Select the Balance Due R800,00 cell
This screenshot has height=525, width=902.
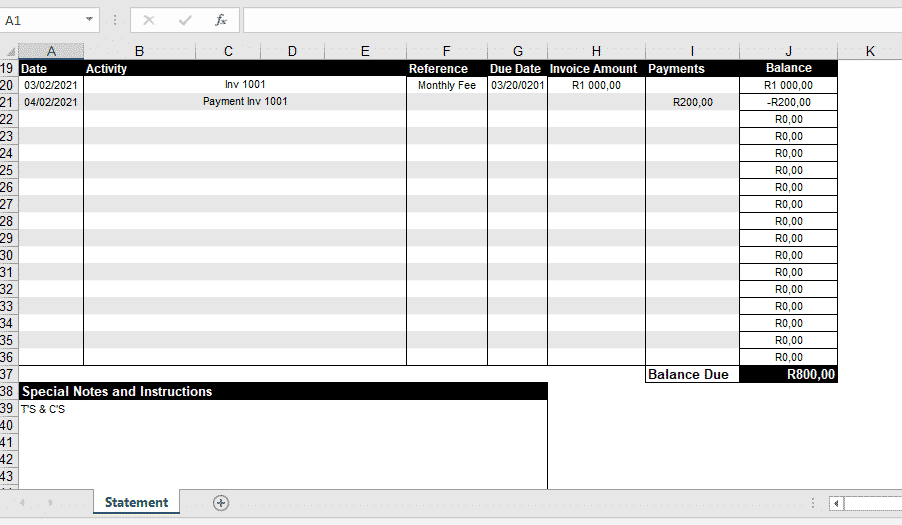tap(788, 375)
